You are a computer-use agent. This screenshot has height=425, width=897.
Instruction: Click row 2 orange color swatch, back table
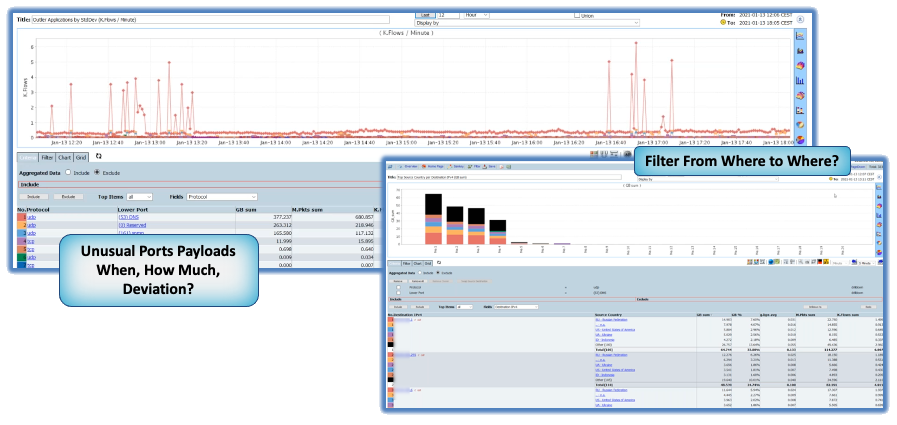[22, 225]
